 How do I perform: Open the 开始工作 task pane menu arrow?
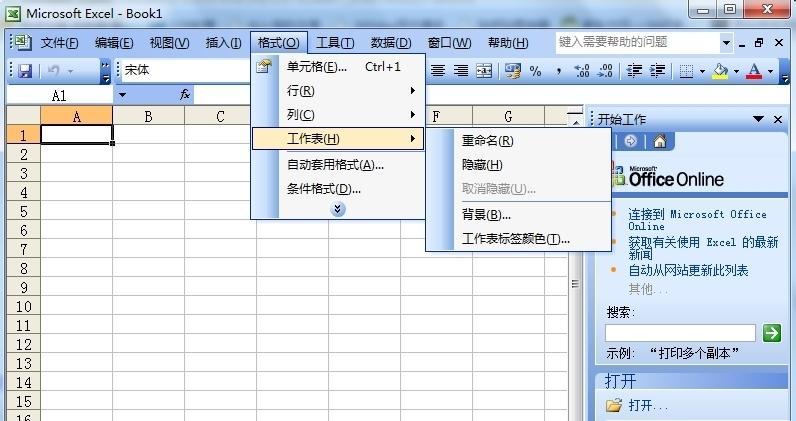758,119
